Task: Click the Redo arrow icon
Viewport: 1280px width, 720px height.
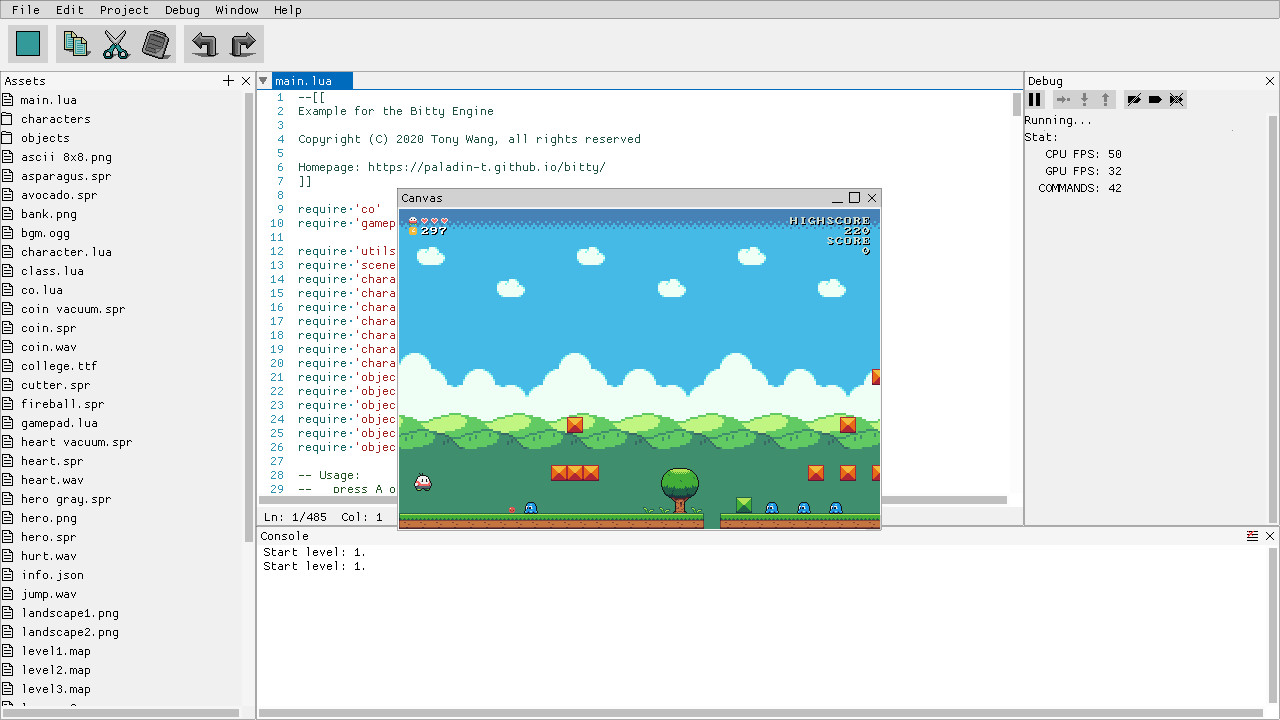Action: (x=242, y=43)
